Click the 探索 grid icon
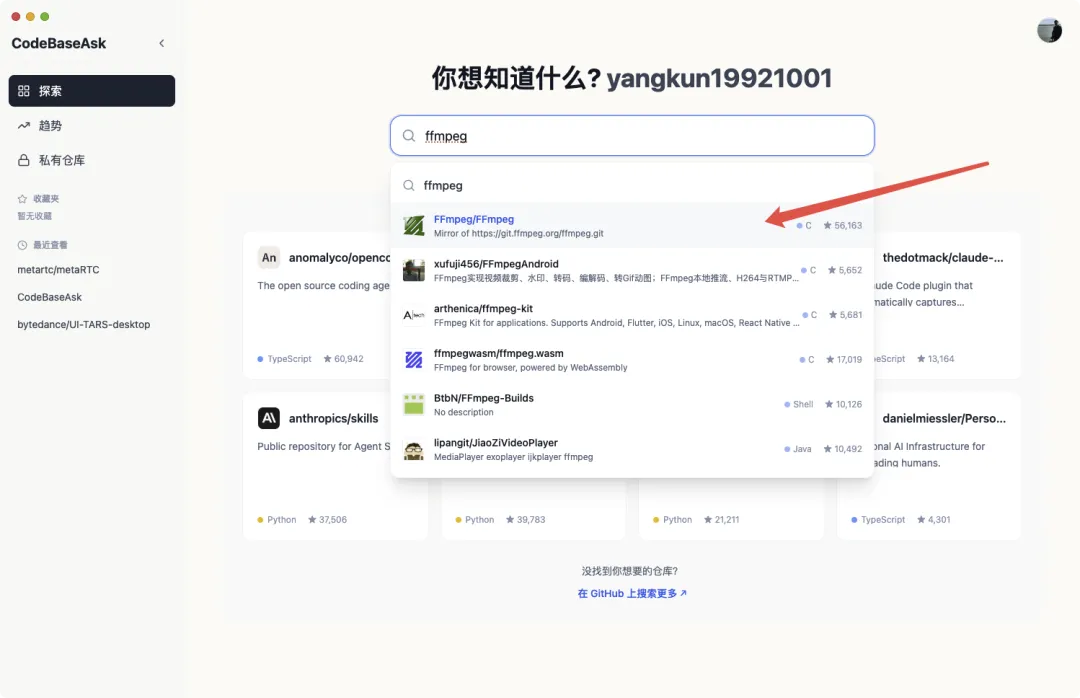The height and width of the screenshot is (698, 1080). click(24, 91)
